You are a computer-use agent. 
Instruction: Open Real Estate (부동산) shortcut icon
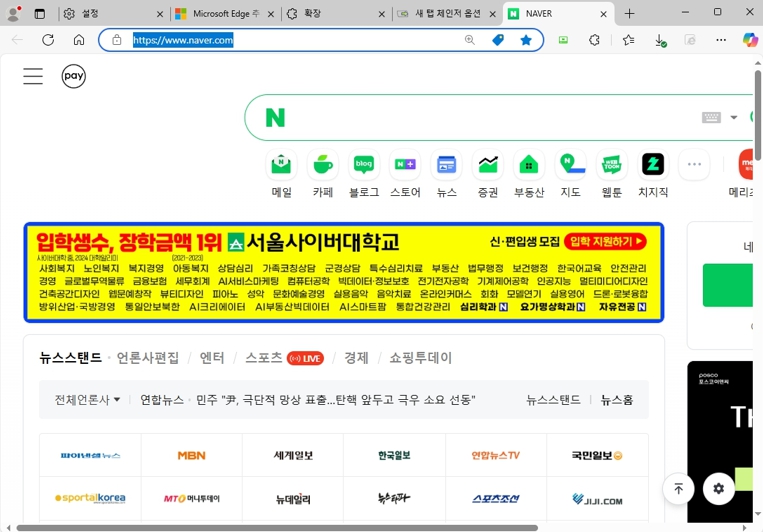pyautogui.click(x=529, y=165)
